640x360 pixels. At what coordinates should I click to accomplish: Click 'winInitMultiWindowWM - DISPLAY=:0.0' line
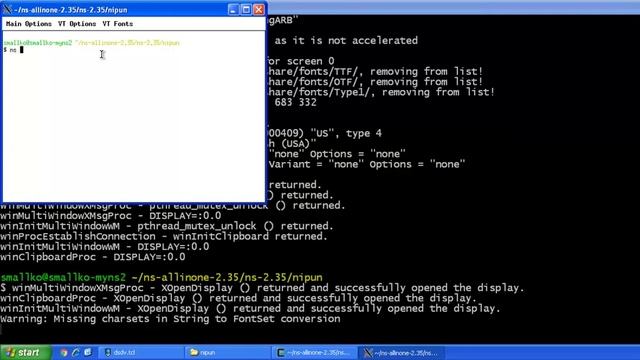coord(104,247)
